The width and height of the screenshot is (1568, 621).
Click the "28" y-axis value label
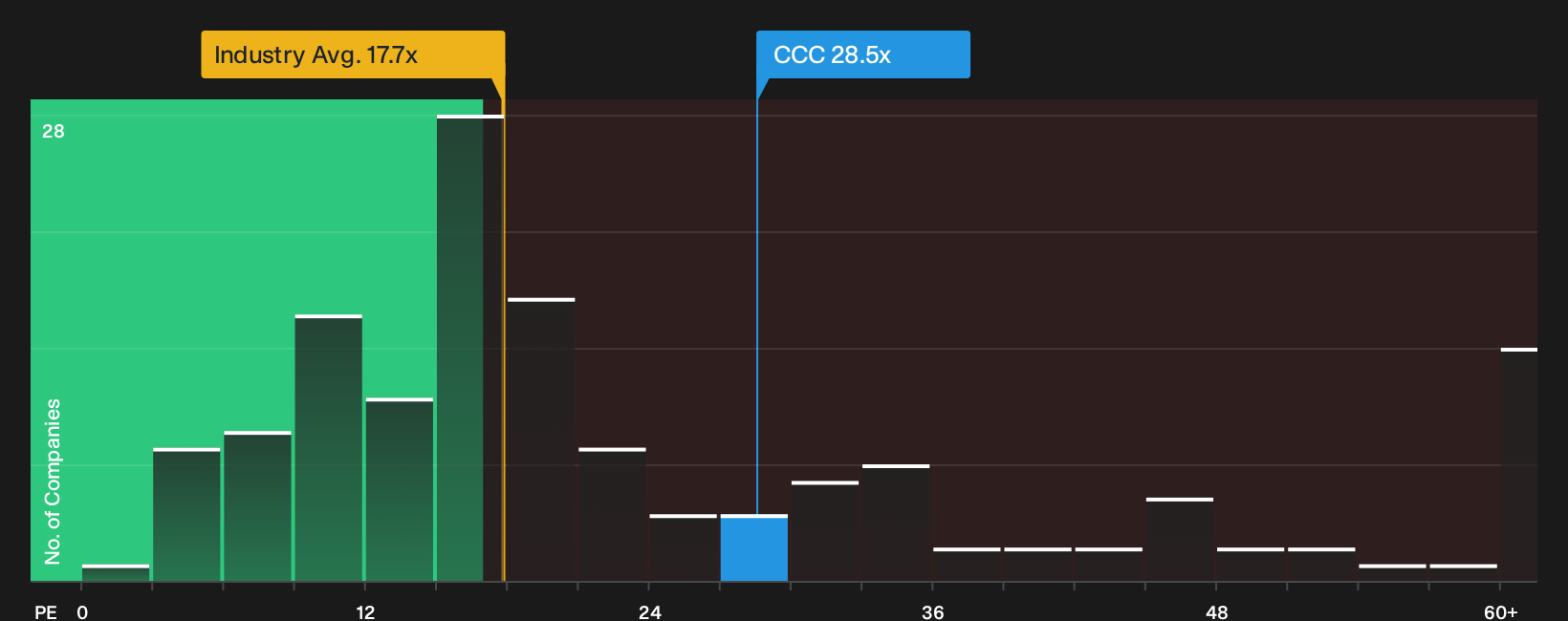(x=54, y=131)
